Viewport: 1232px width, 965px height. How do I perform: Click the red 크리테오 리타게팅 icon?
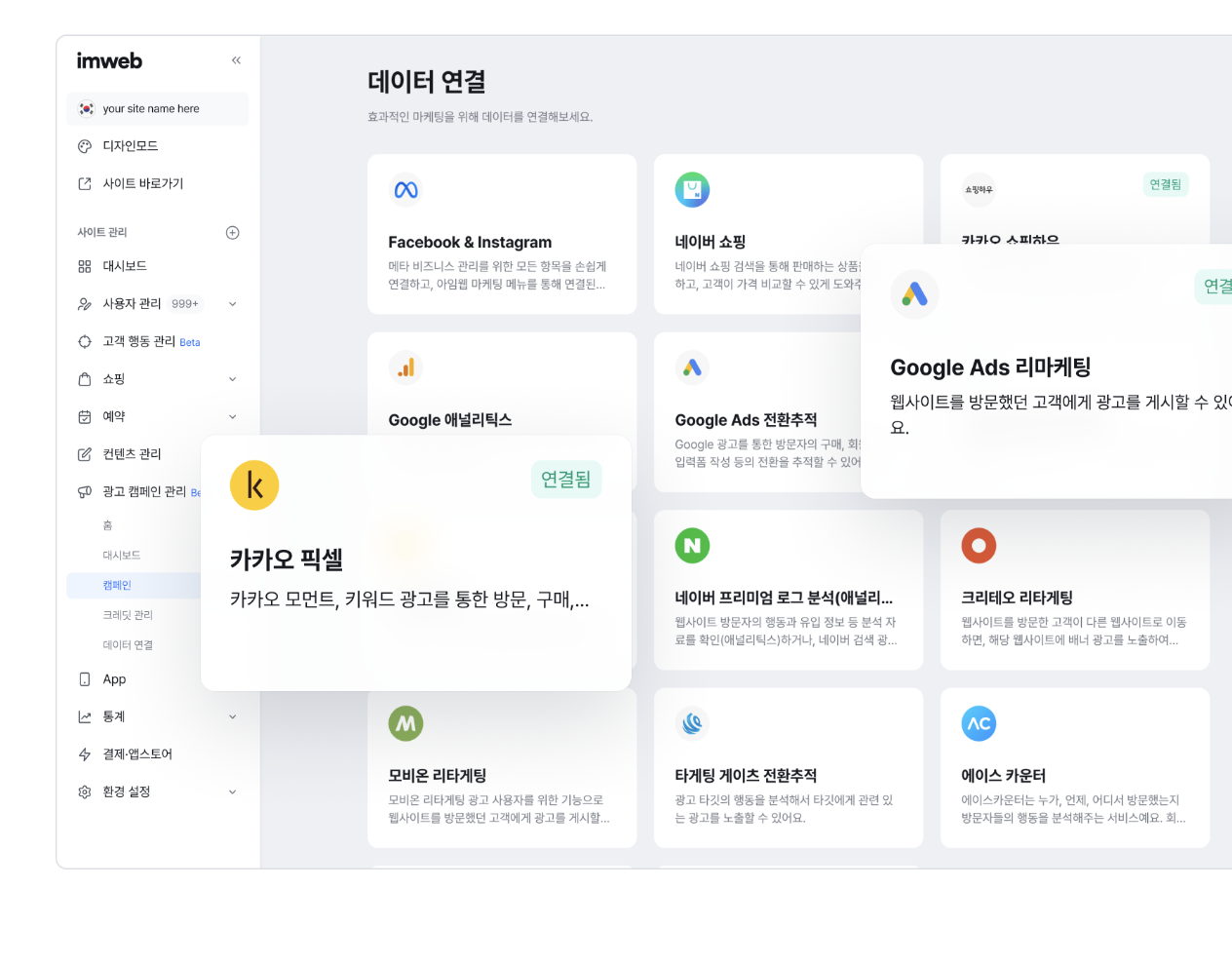click(979, 546)
